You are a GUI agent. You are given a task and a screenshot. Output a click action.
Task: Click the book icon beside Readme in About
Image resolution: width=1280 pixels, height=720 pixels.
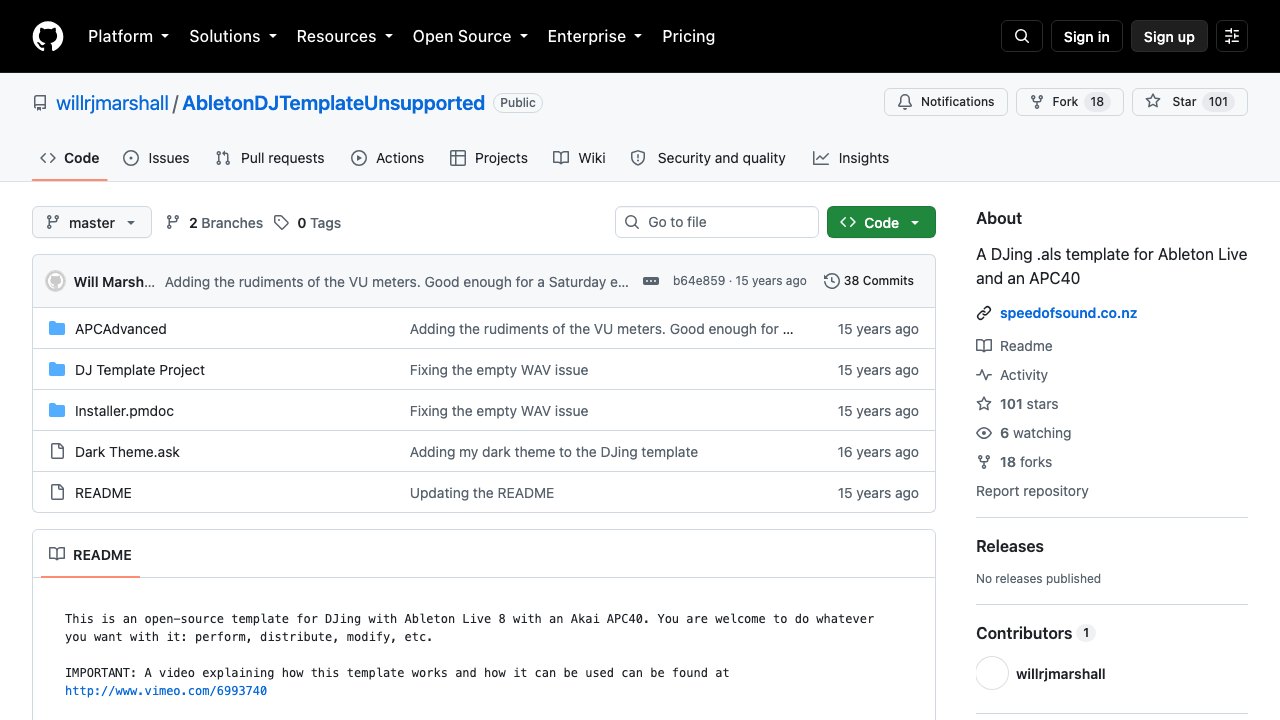[x=984, y=346]
